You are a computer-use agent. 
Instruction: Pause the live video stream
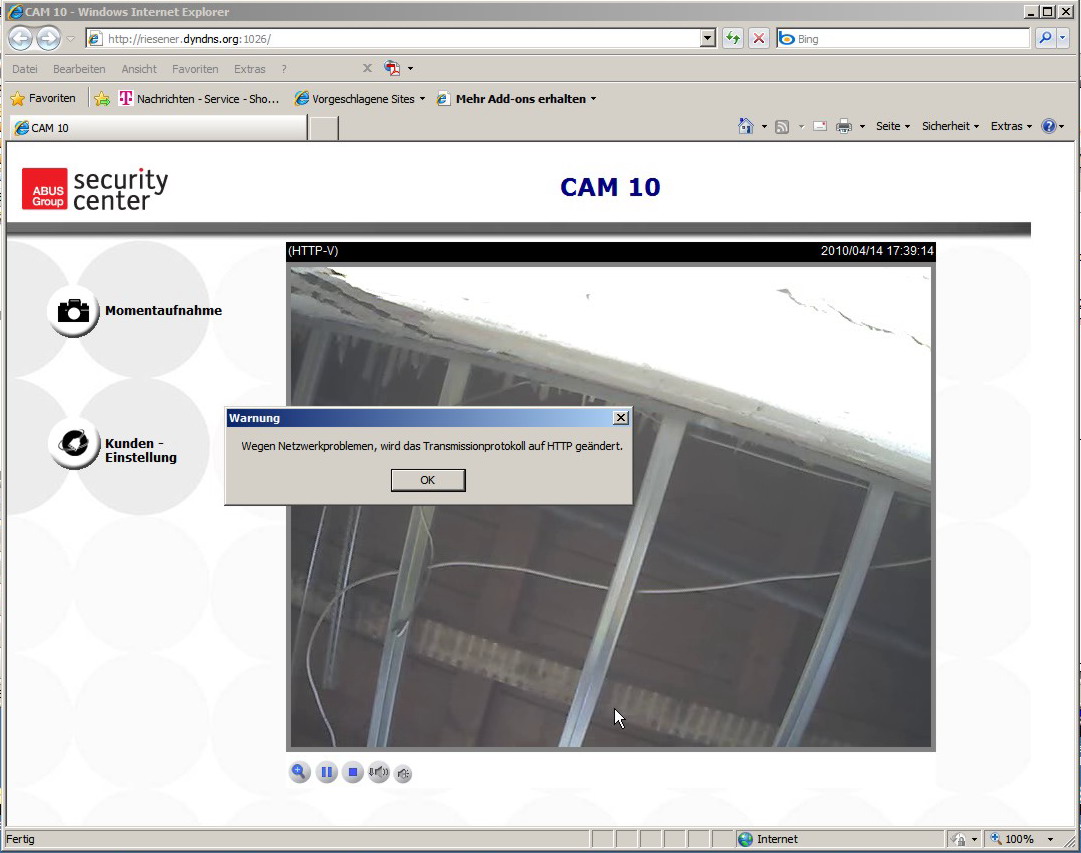click(327, 772)
